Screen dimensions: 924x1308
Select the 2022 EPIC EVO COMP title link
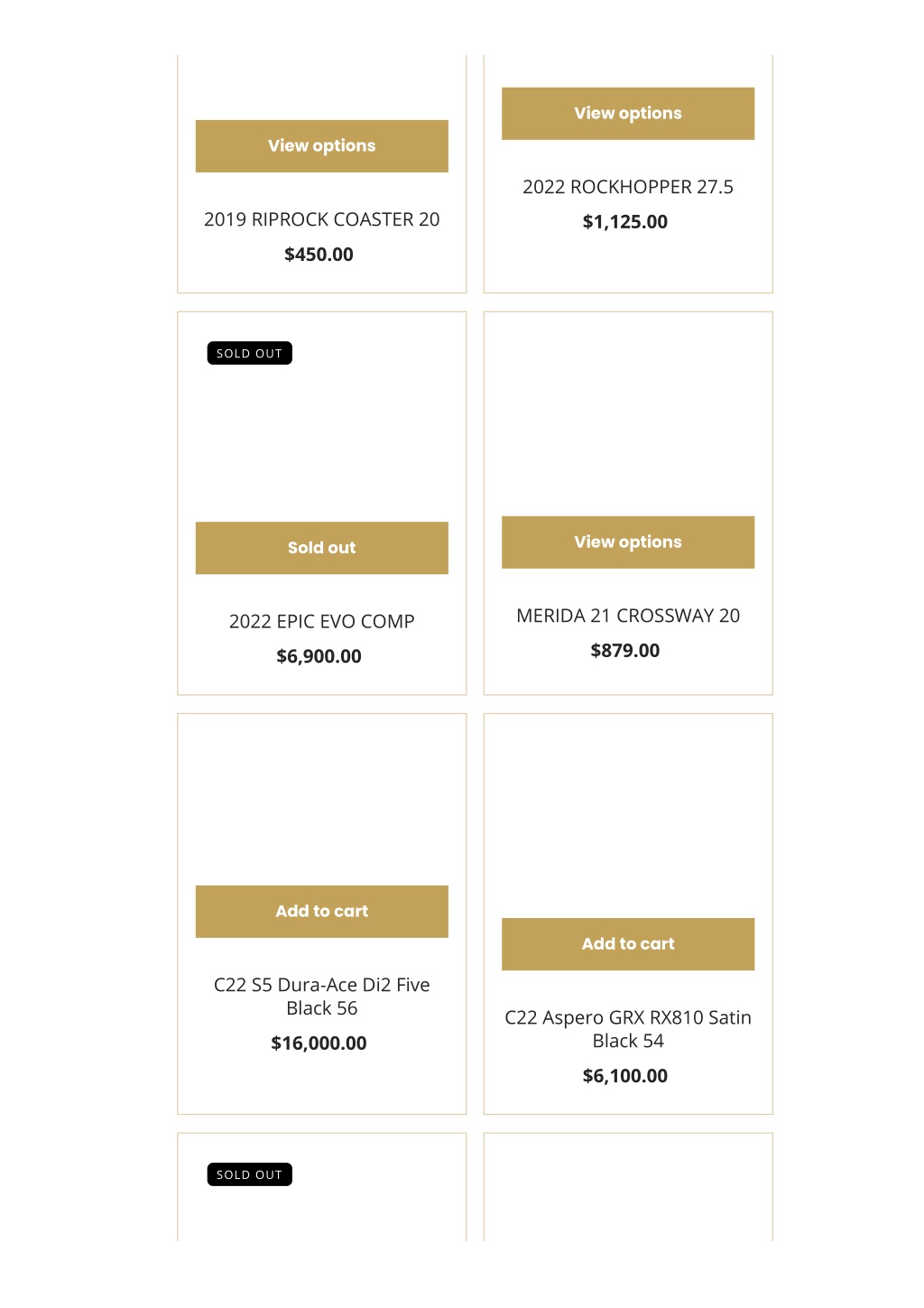321,621
